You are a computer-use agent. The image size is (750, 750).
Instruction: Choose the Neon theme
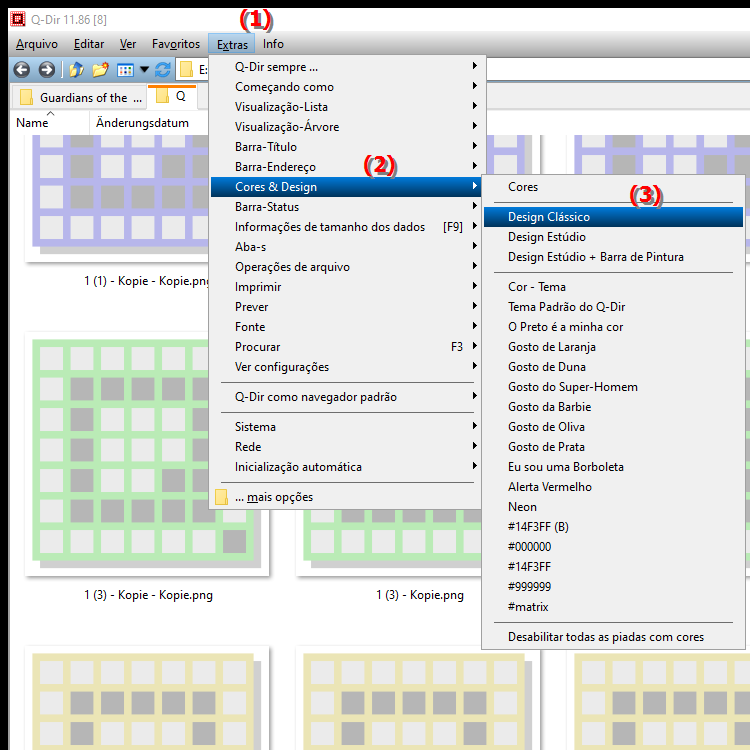click(614, 507)
